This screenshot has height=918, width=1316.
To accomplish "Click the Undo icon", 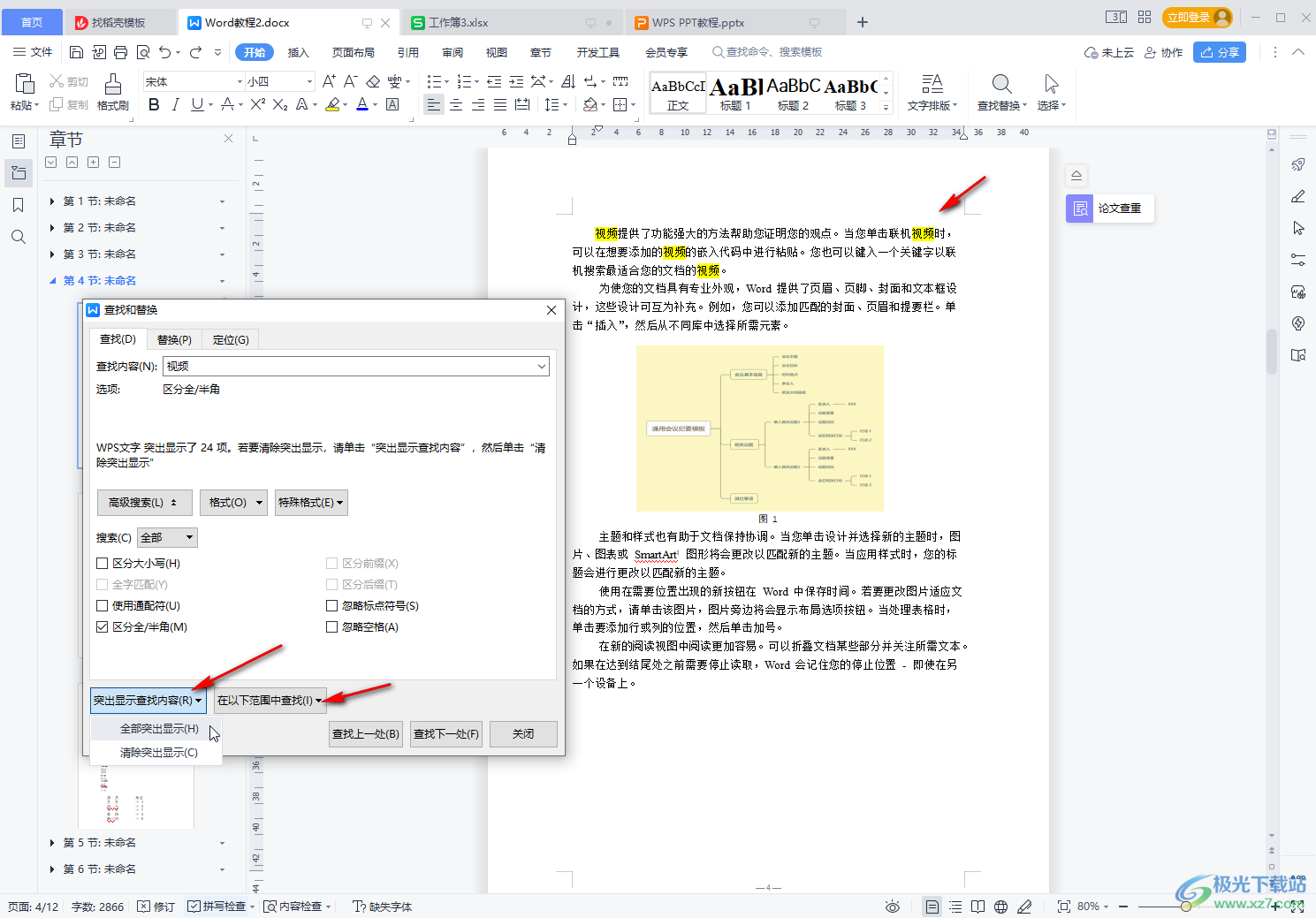I will click(x=164, y=52).
